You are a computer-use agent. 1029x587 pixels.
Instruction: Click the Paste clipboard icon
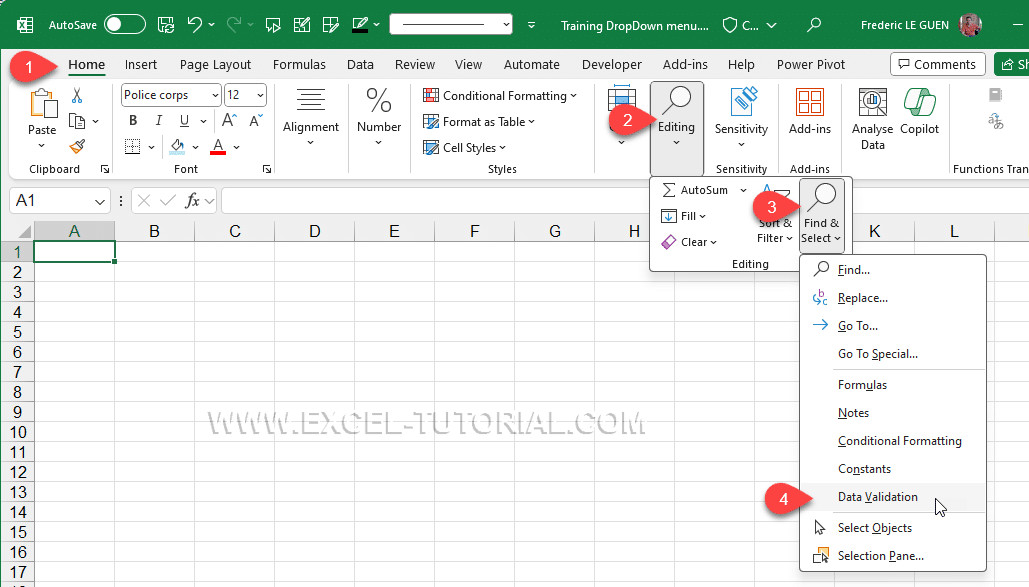point(43,104)
